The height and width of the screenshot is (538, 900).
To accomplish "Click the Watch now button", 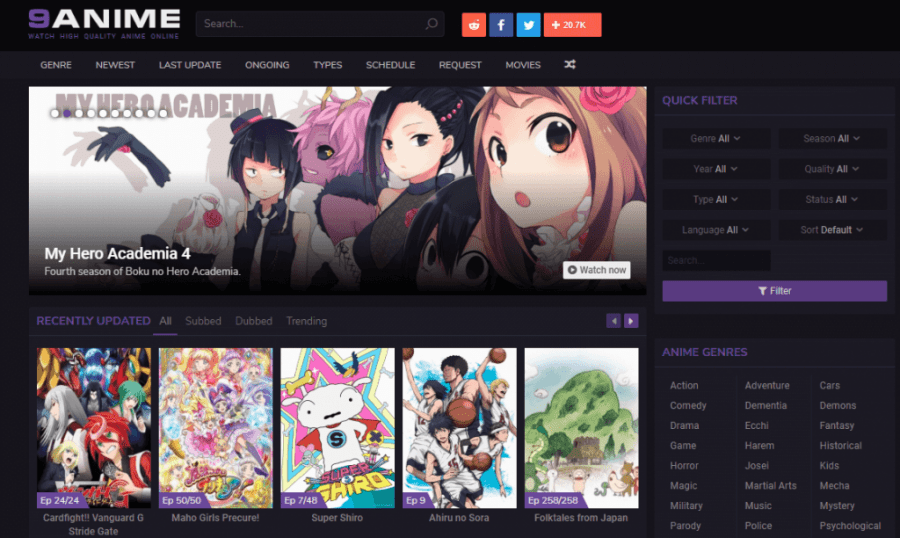I will (x=596, y=270).
